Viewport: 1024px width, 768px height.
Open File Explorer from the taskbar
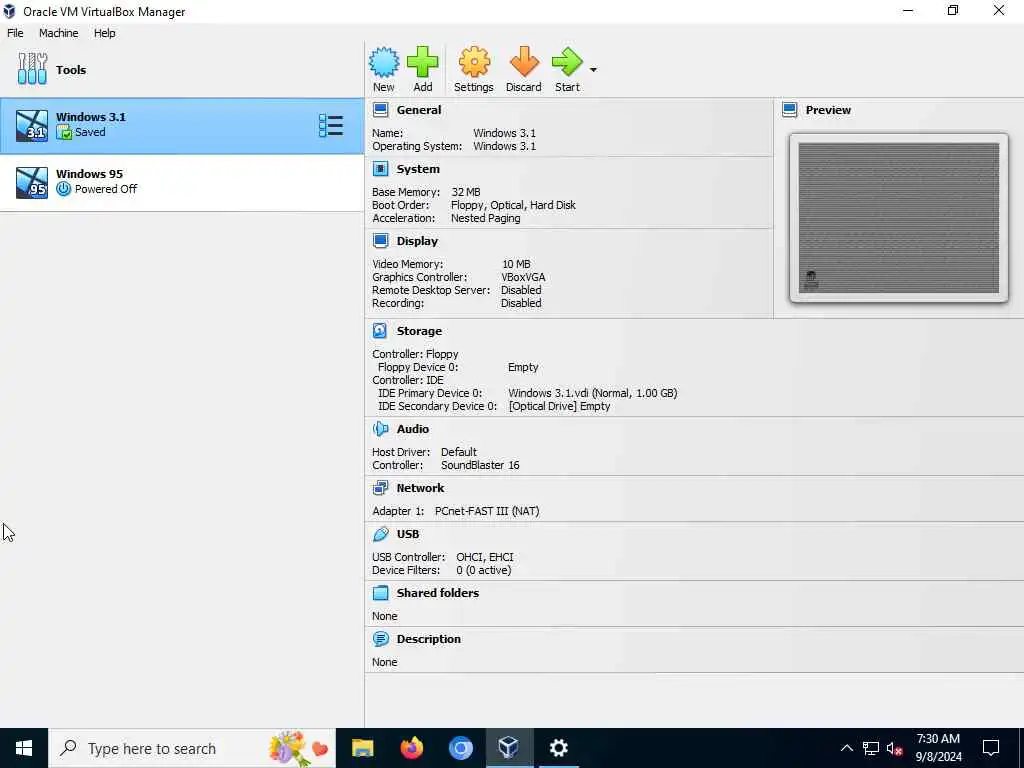[362, 748]
